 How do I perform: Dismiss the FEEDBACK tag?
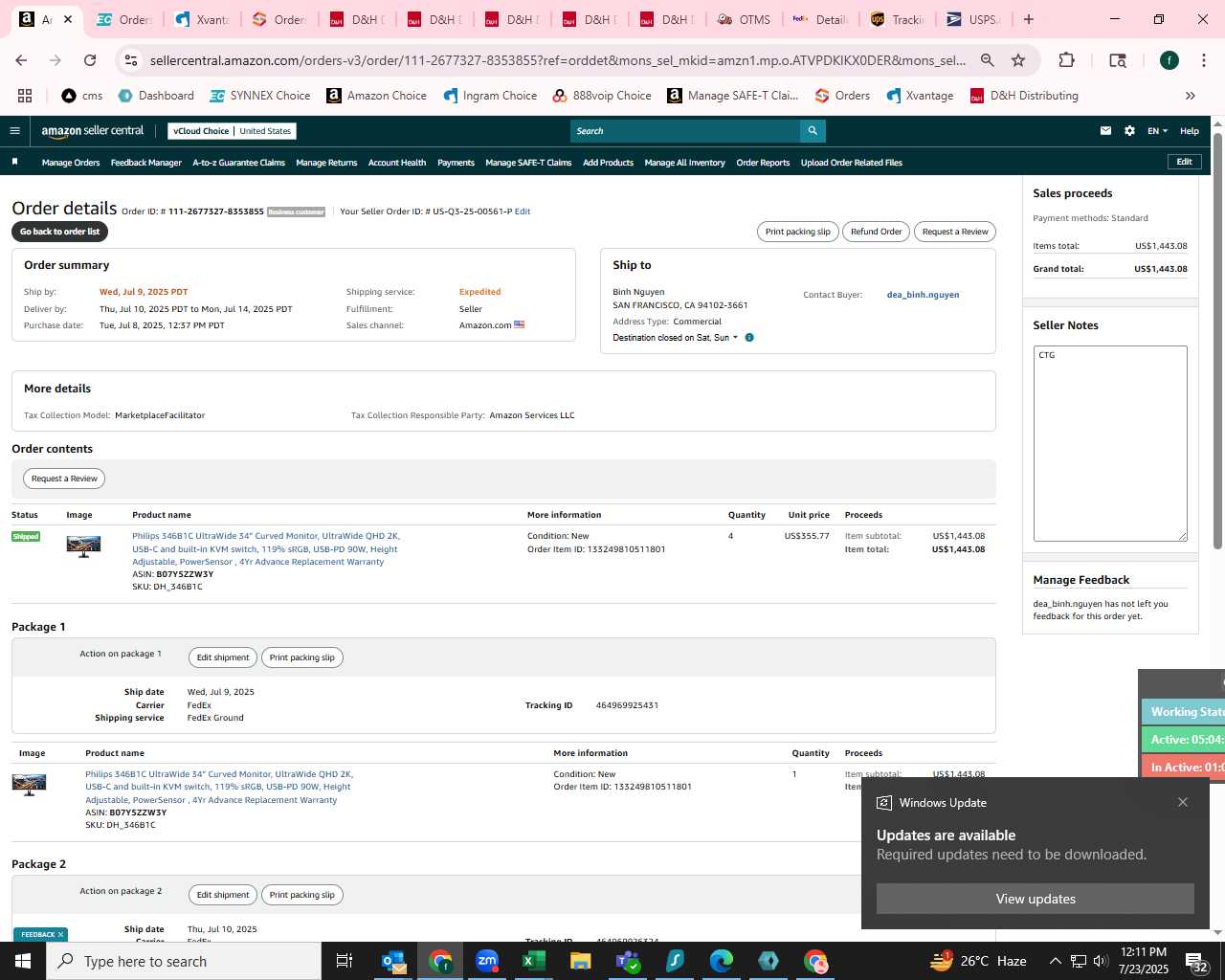(x=60, y=935)
